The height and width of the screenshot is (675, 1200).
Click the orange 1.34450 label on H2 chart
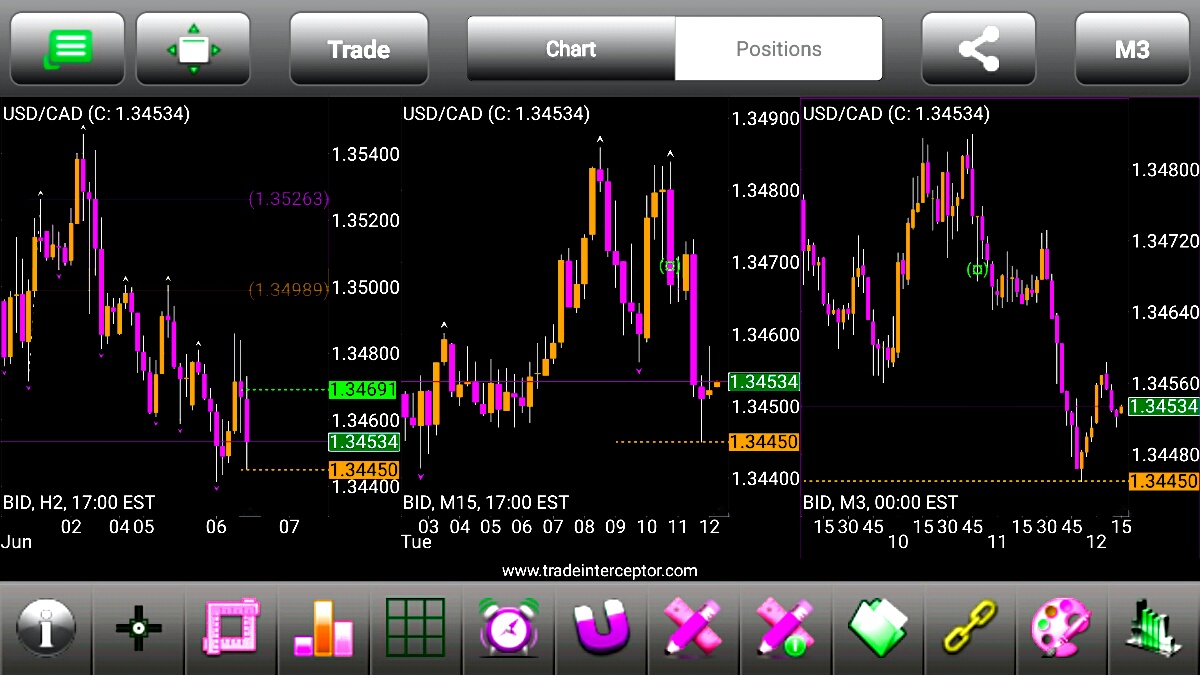364,470
